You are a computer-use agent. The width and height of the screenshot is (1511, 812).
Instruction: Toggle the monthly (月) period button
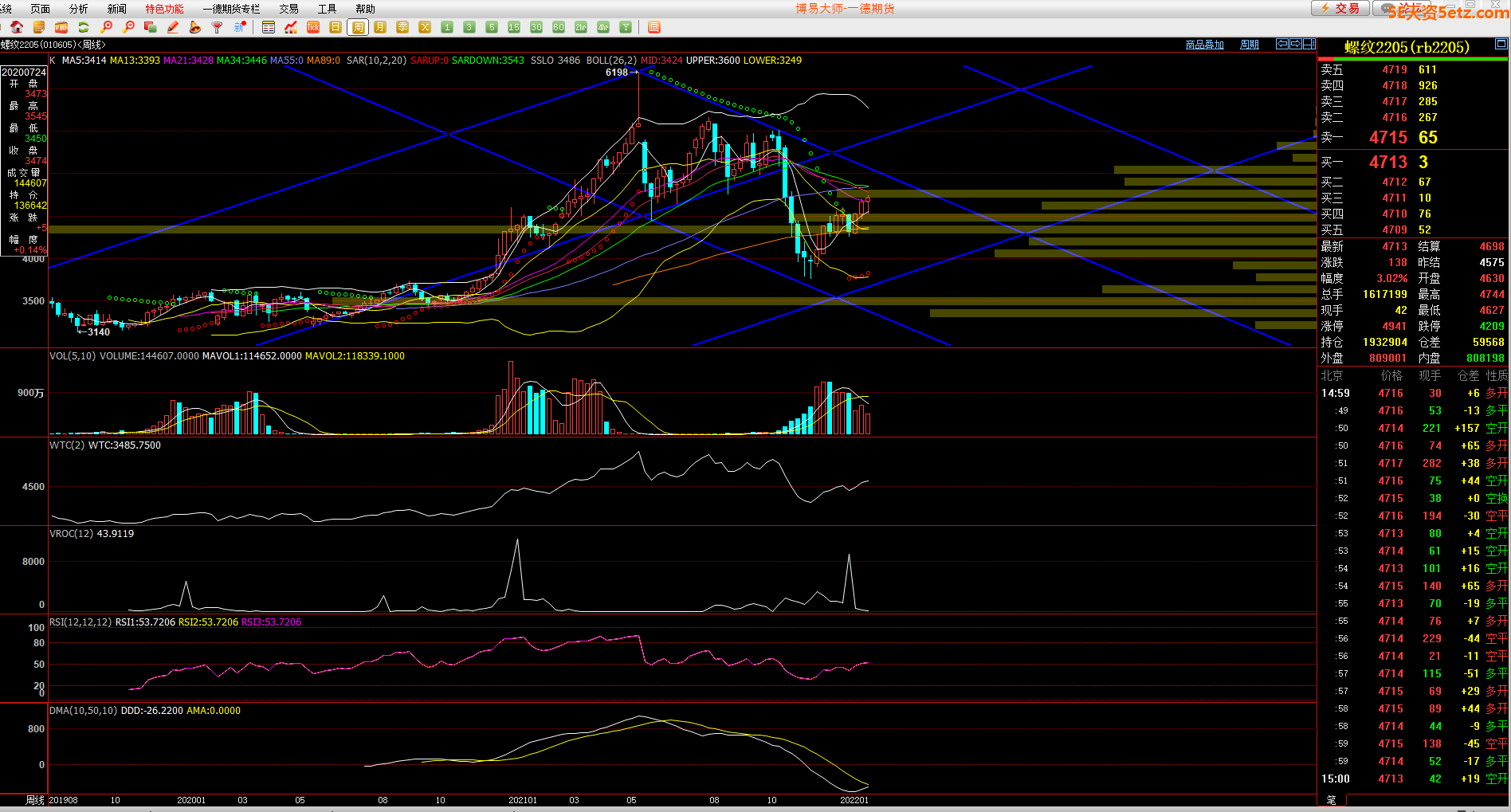380,27
